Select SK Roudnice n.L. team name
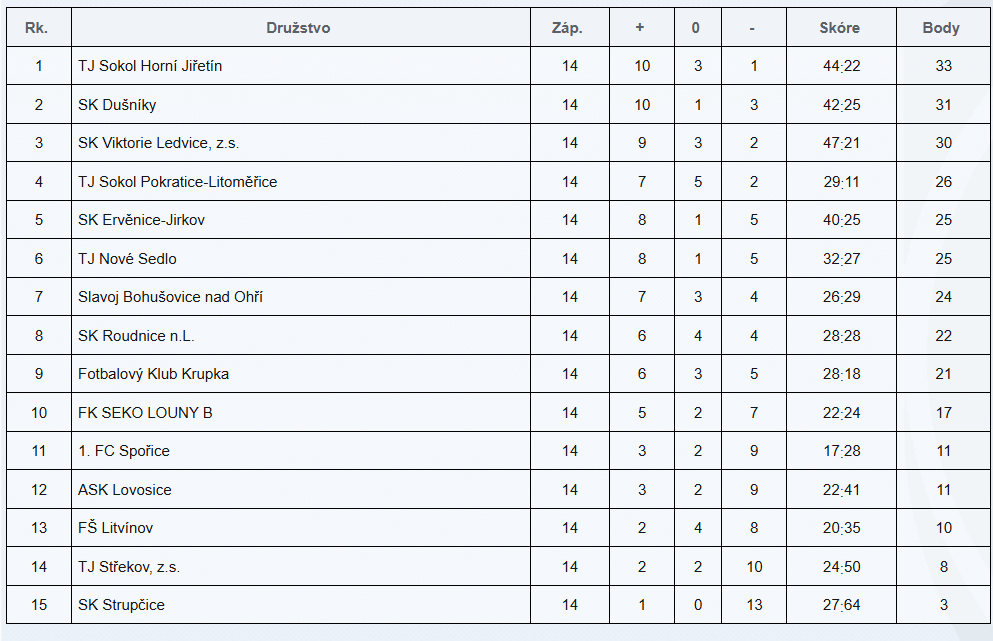The height and width of the screenshot is (641, 993). point(136,336)
